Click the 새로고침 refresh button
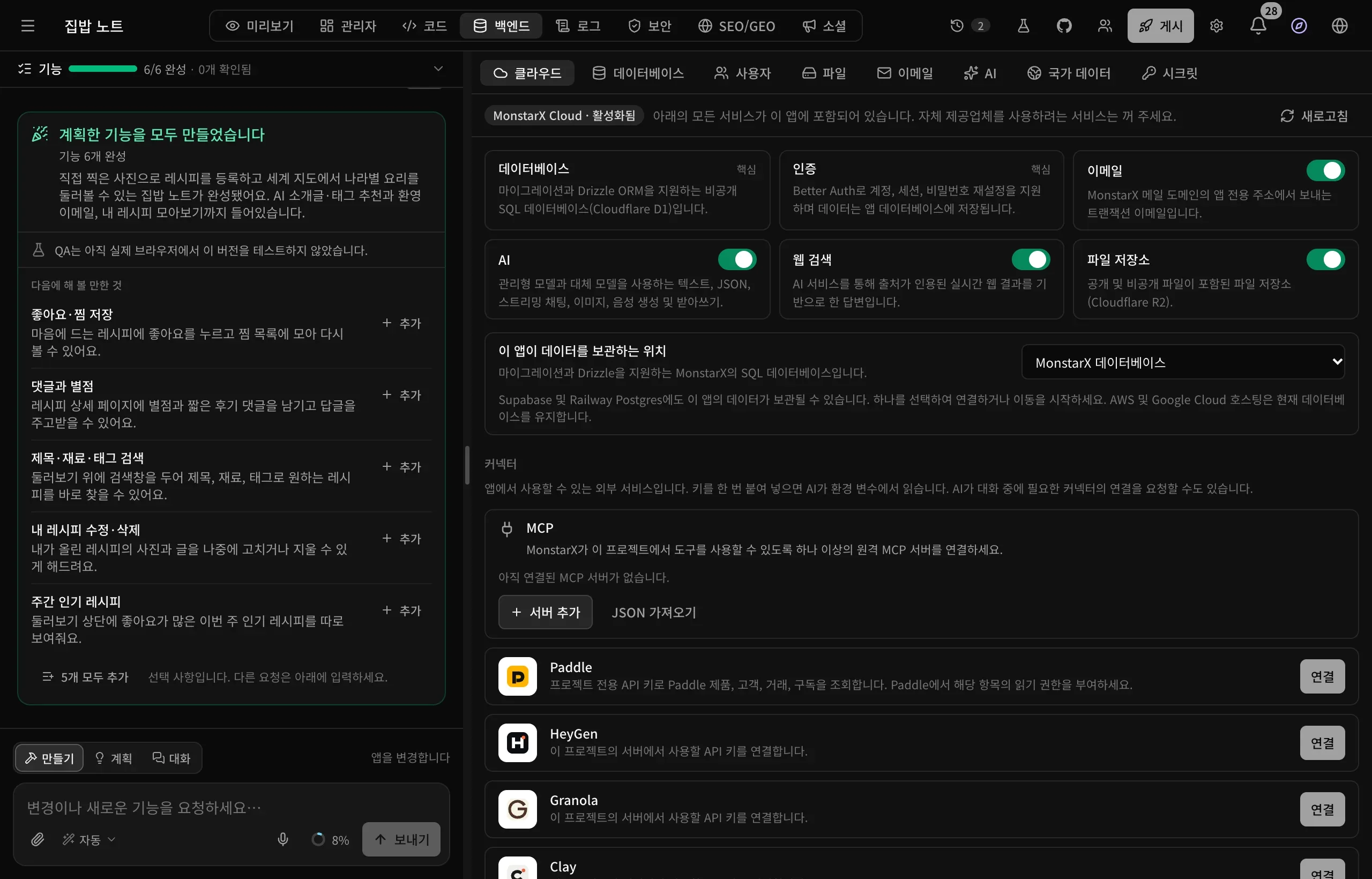Viewport: 1372px width, 879px height. 1314,116
